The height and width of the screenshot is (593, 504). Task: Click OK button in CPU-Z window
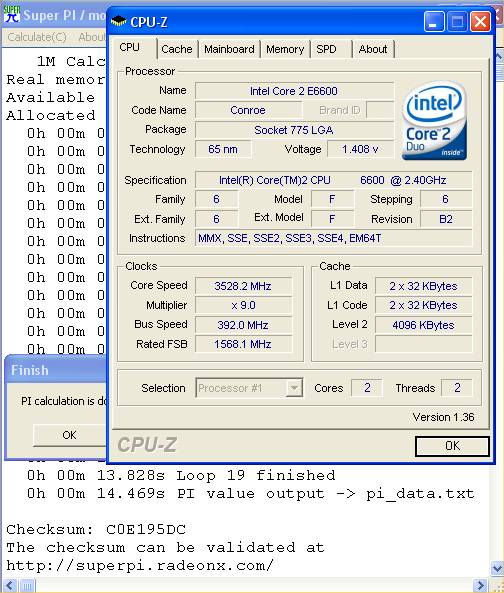[452, 446]
